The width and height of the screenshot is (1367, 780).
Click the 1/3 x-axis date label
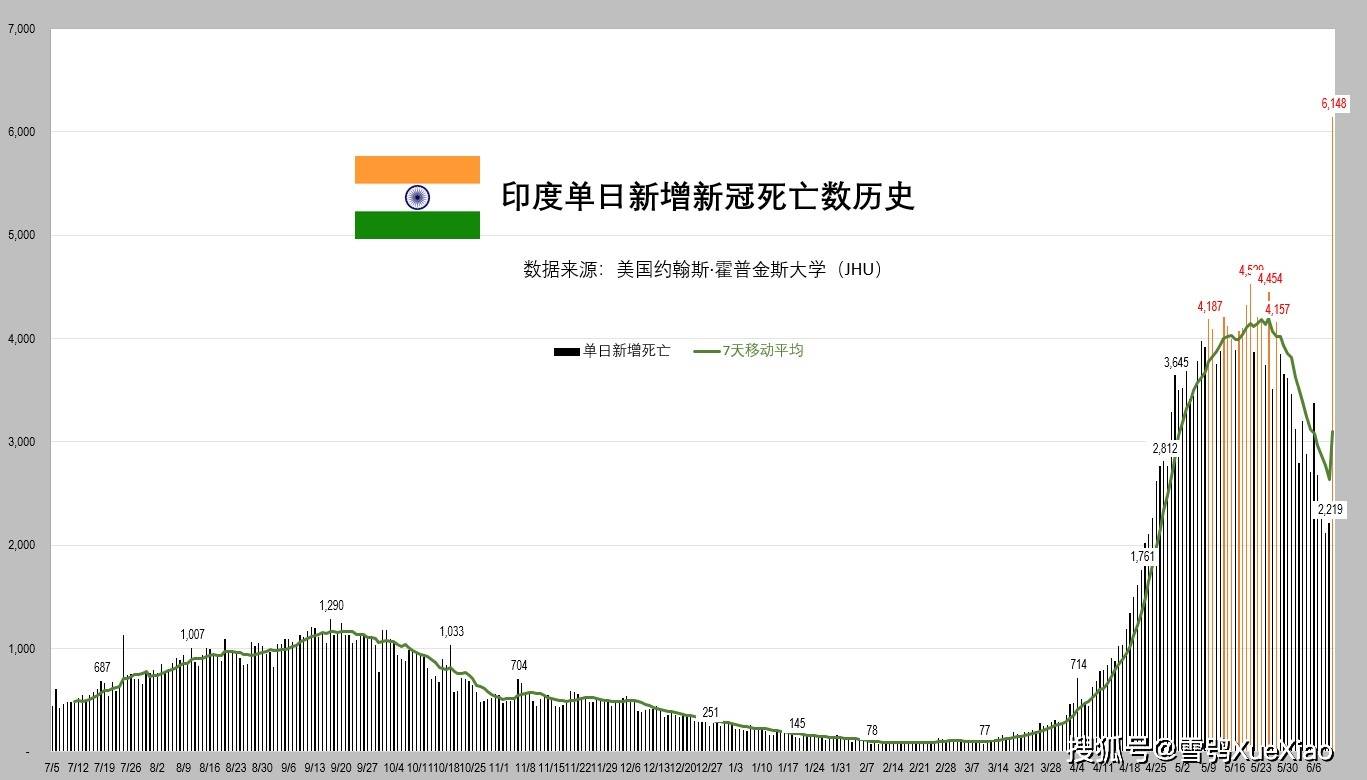[x=735, y=768]
